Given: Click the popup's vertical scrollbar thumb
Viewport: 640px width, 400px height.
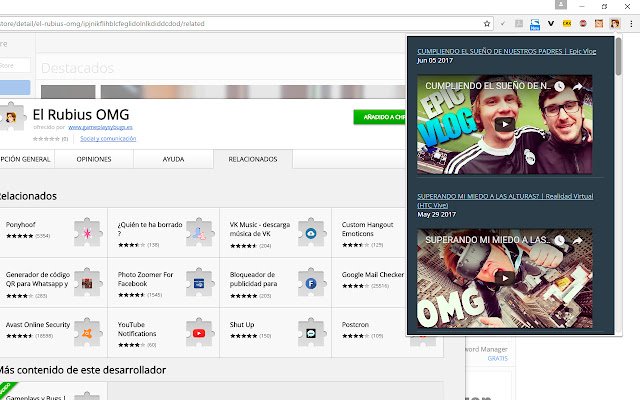Looking at the screenshot, I should (x=618, y=56).
